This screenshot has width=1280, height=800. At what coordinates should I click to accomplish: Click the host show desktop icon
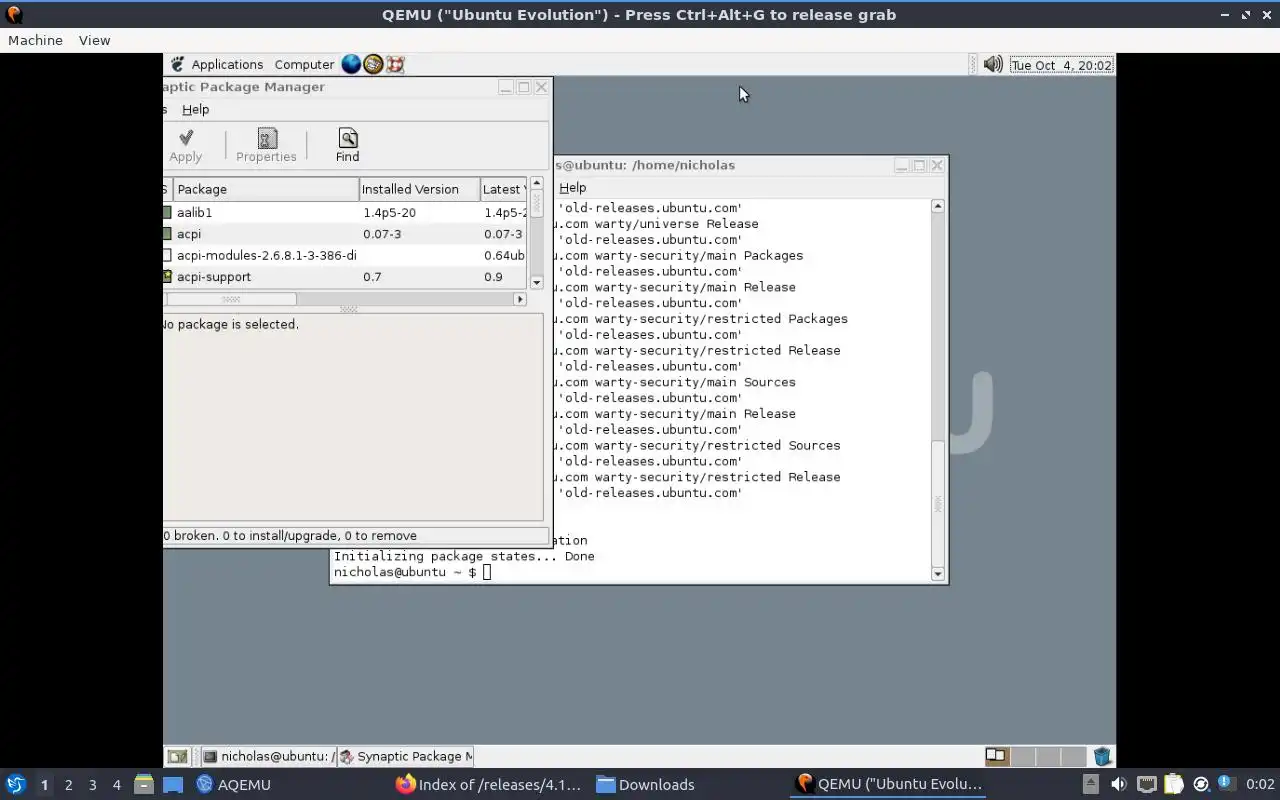click(x=173, y=784)
